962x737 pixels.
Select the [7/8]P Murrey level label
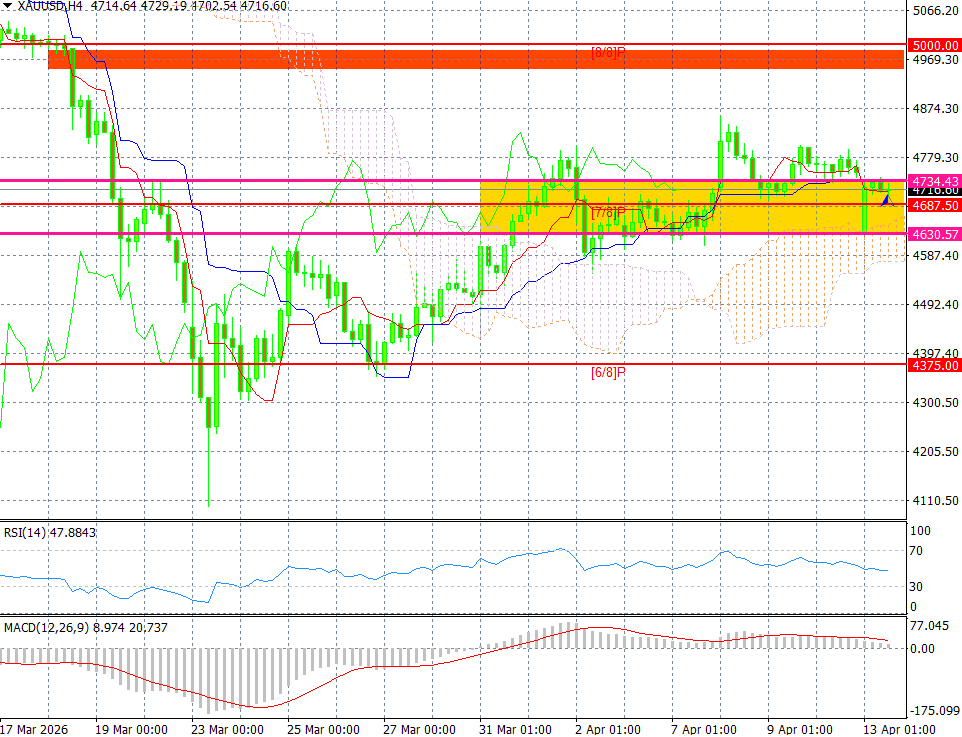608,213
